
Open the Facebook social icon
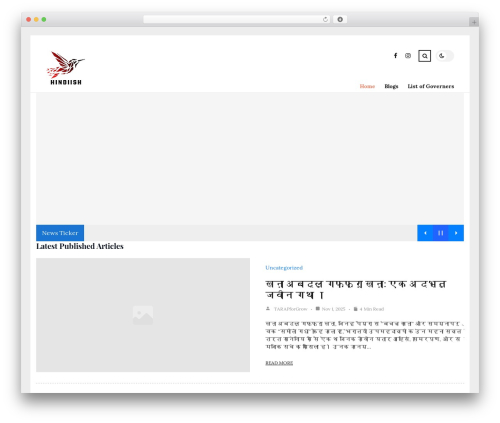(x=395, y=56)
